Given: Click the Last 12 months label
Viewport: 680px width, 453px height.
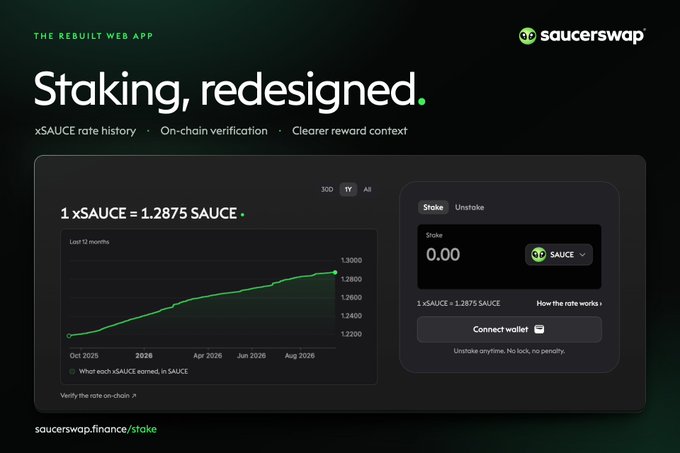Looking at the screenshot, I should point(89,242).
